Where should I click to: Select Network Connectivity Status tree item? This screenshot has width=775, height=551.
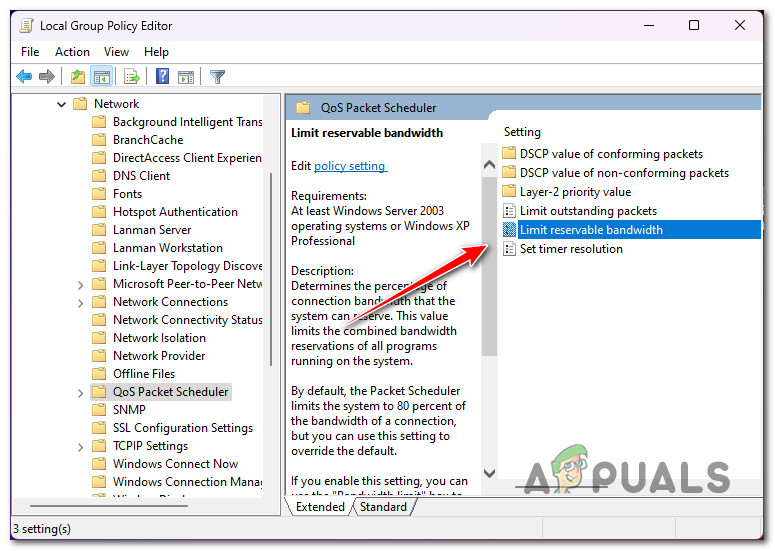click(x=187, y=320)
